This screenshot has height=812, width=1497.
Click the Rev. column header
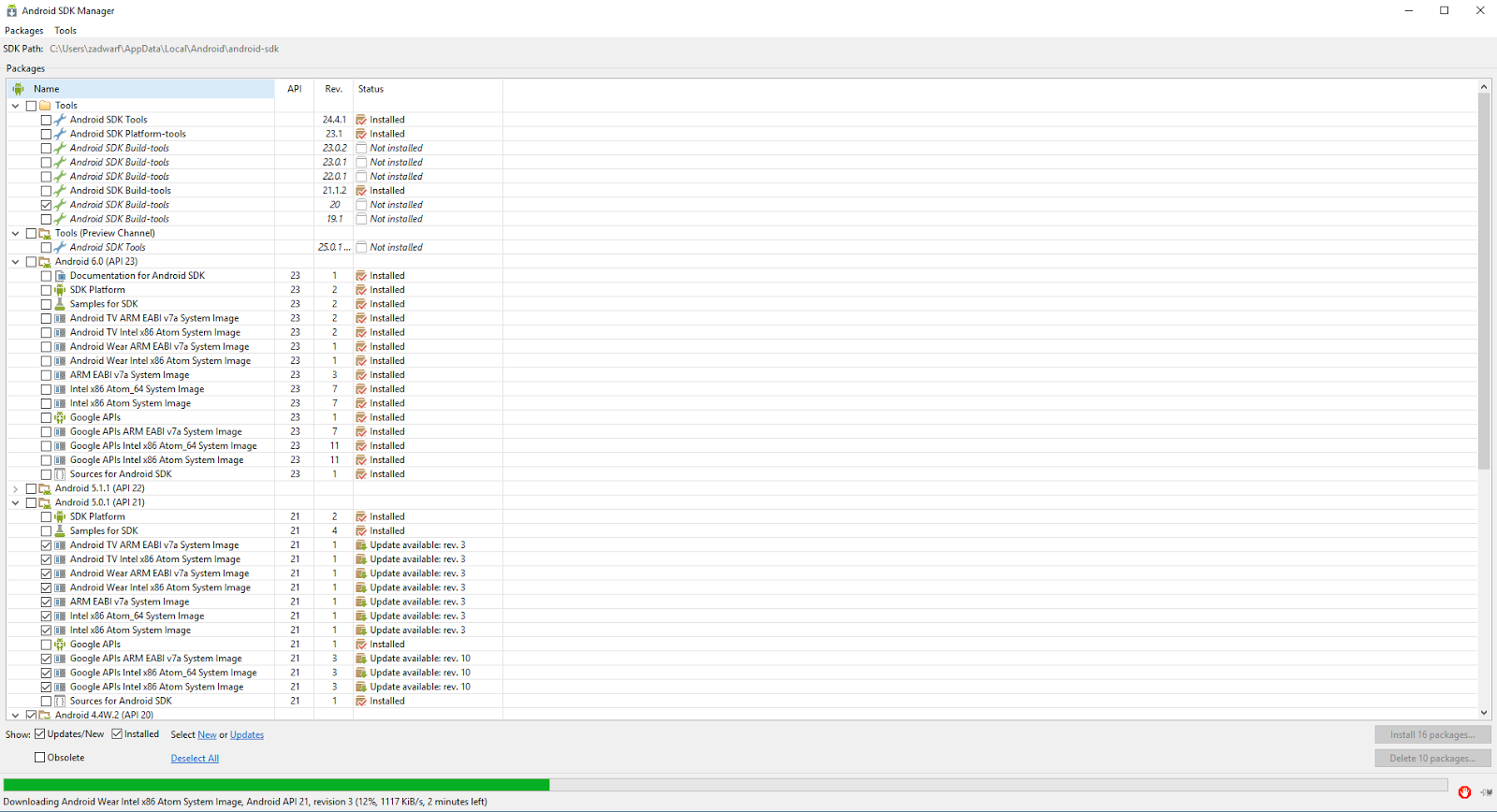pos(333,89)
